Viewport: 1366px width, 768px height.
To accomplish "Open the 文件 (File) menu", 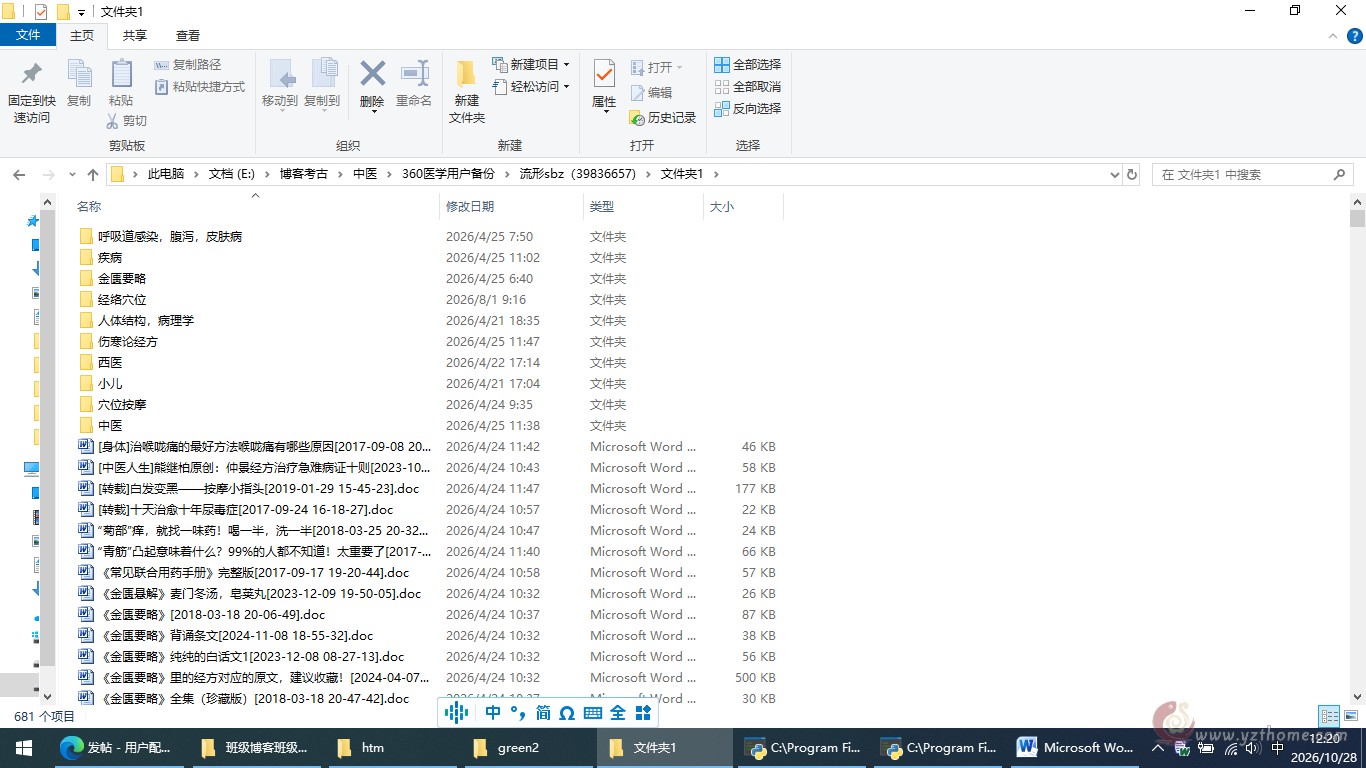I will [28, 35].
